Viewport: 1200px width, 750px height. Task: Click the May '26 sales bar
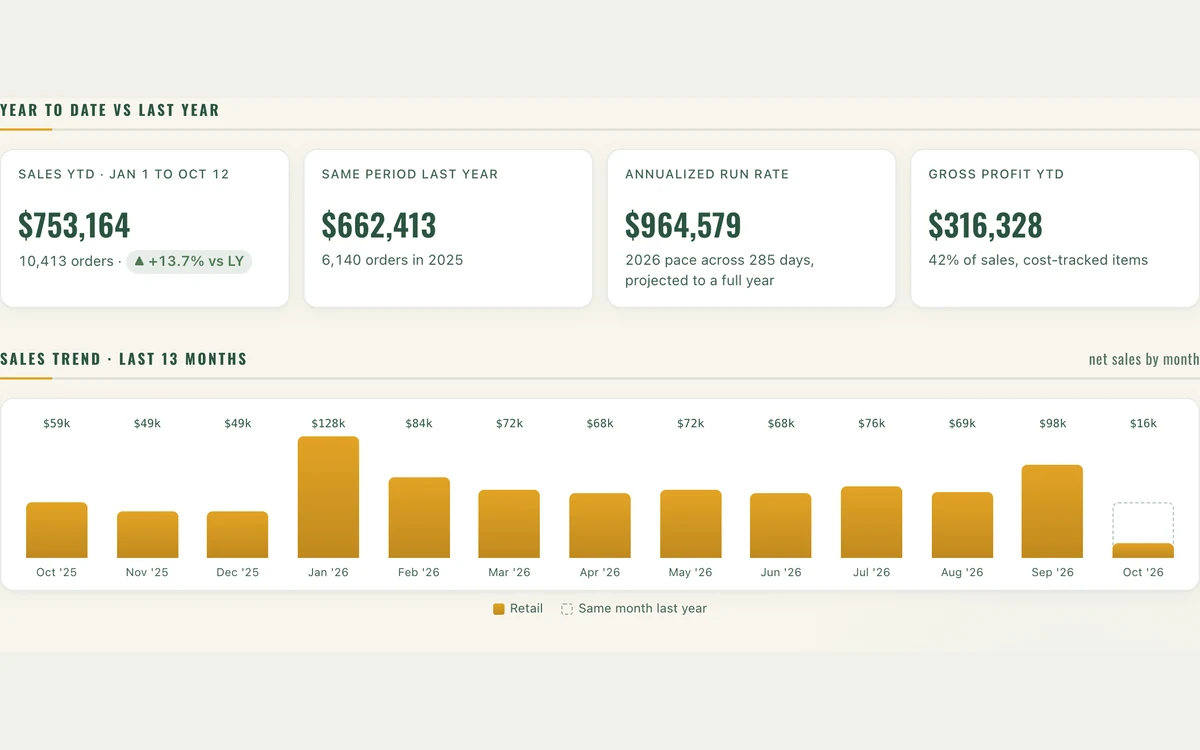690,524
